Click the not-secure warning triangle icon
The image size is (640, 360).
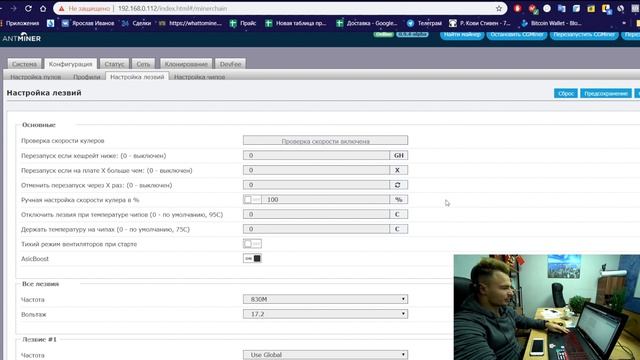click(x=62, y=9)
